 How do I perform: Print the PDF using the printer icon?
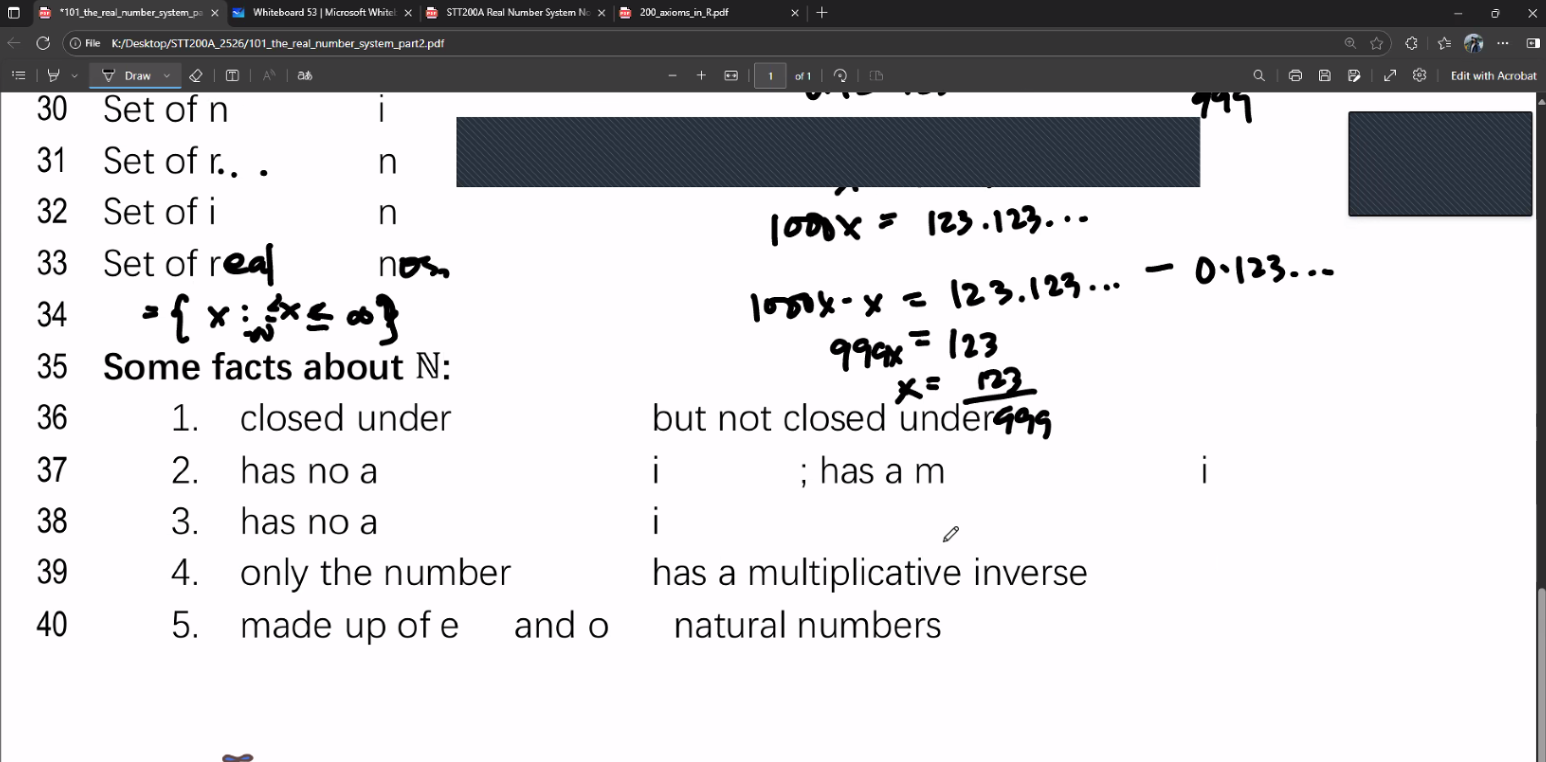tap(1295, 76)
